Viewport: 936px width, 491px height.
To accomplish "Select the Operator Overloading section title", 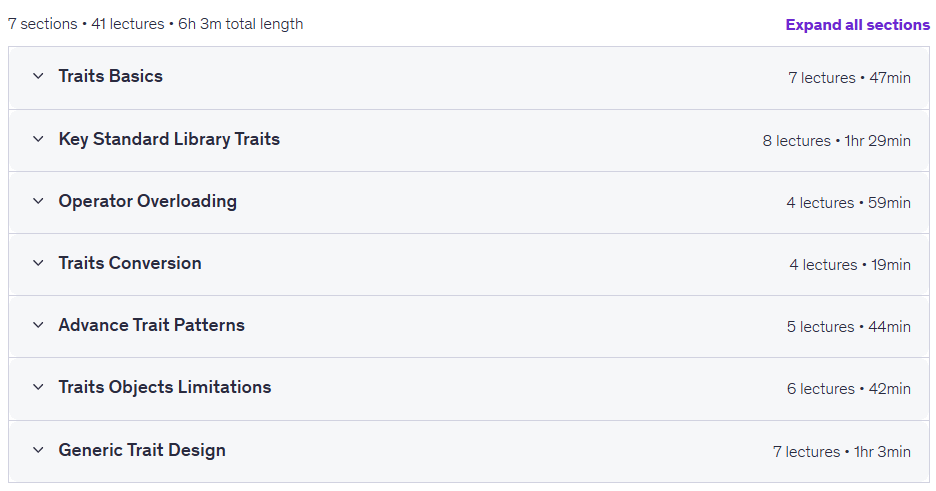I will click(x=147, y=201).
